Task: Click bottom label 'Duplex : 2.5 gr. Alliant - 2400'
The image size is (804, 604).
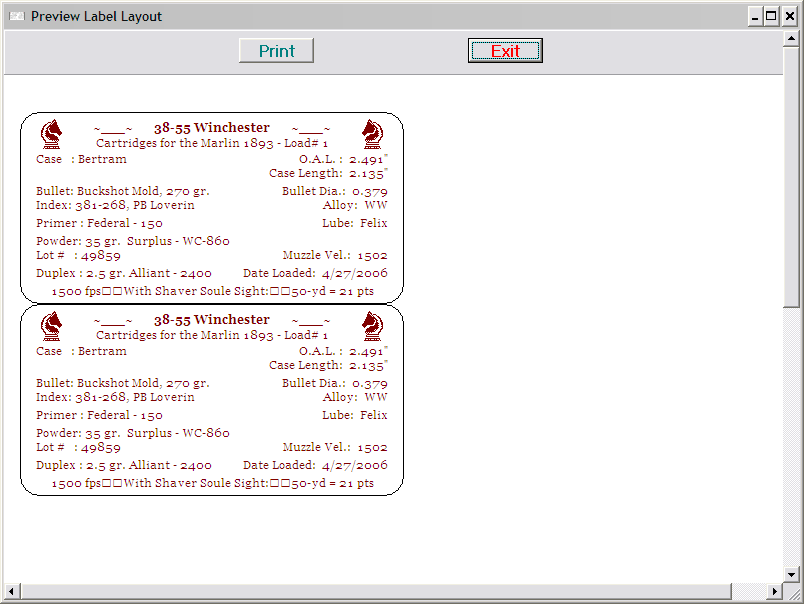Action: 124,465
